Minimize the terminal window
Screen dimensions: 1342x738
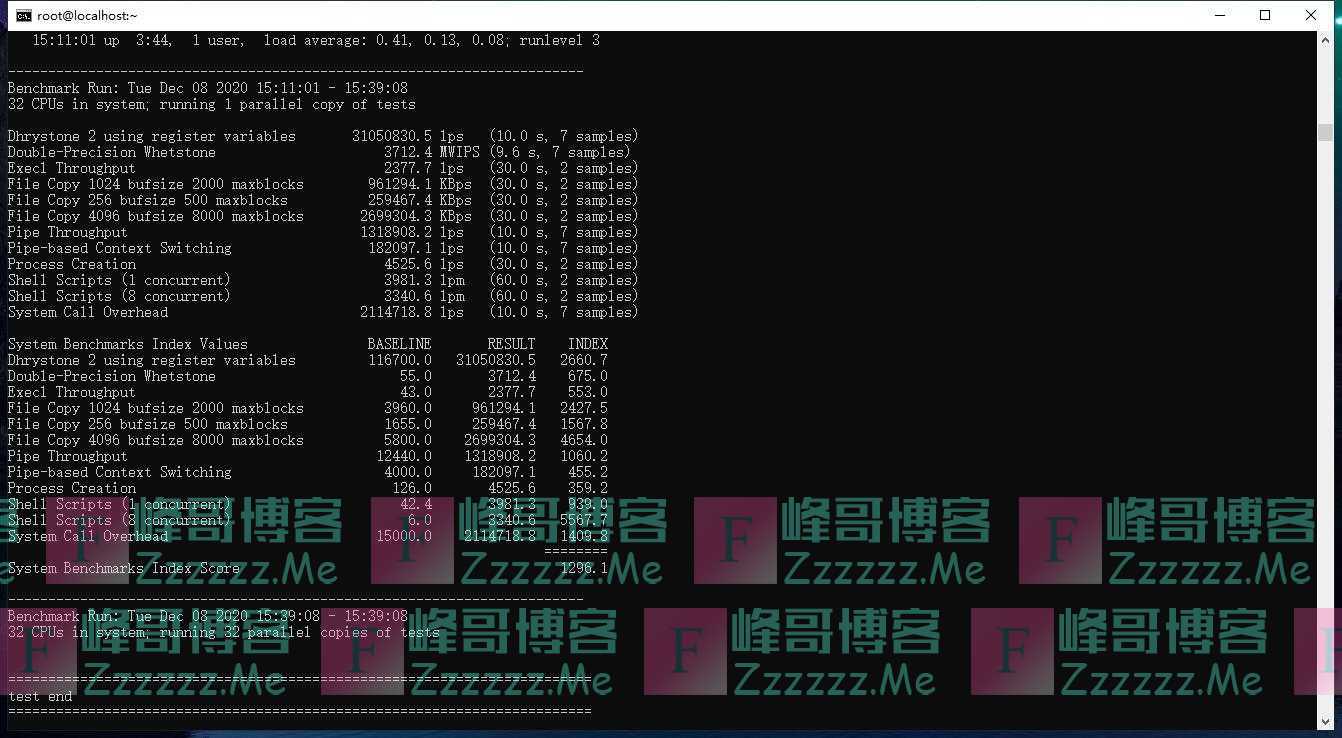click(1220, 15)
